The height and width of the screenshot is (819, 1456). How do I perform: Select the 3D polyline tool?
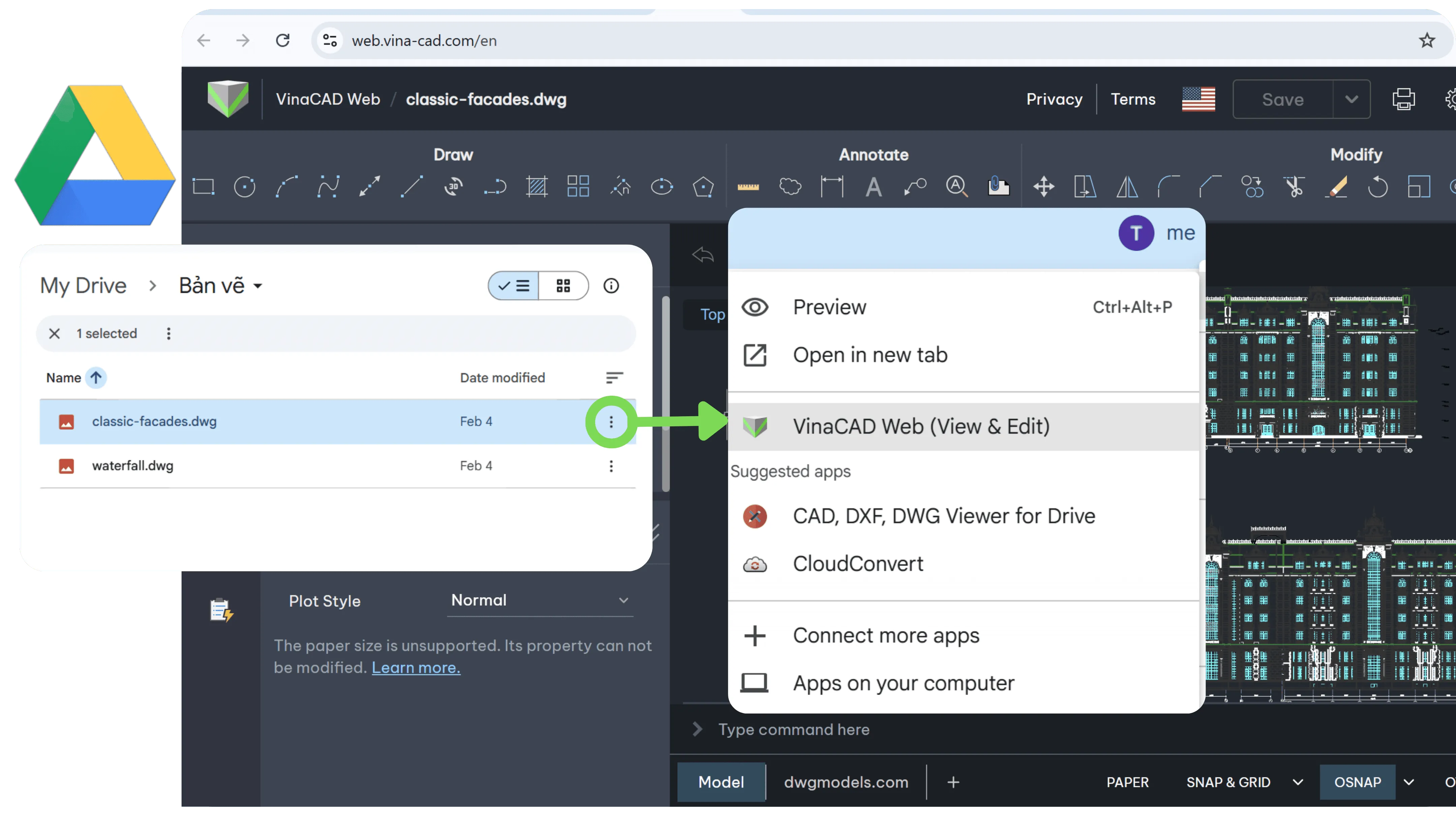point(454,186)
